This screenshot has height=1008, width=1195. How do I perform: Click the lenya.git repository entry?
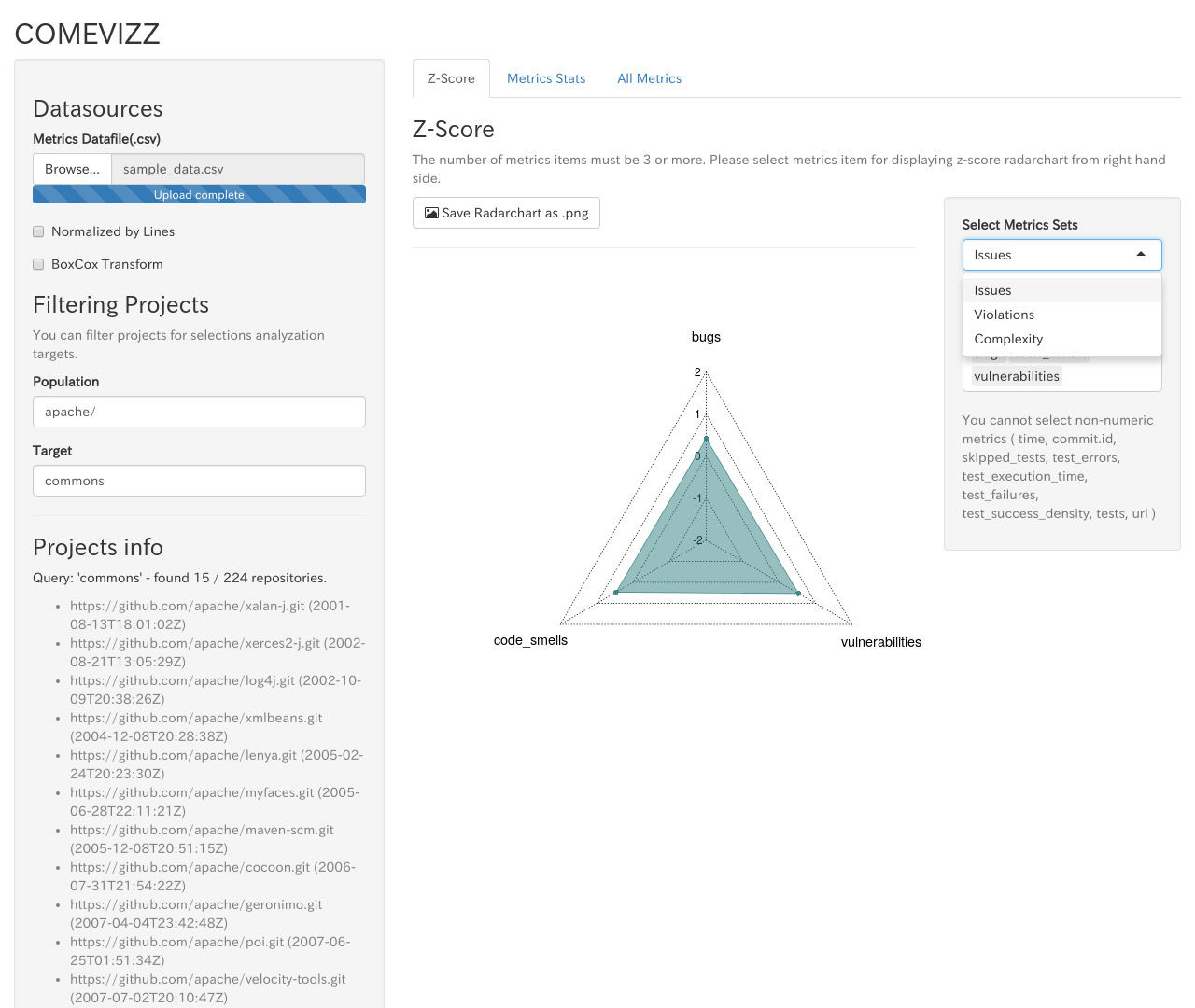pyautogui.click(x=217, y=764)
